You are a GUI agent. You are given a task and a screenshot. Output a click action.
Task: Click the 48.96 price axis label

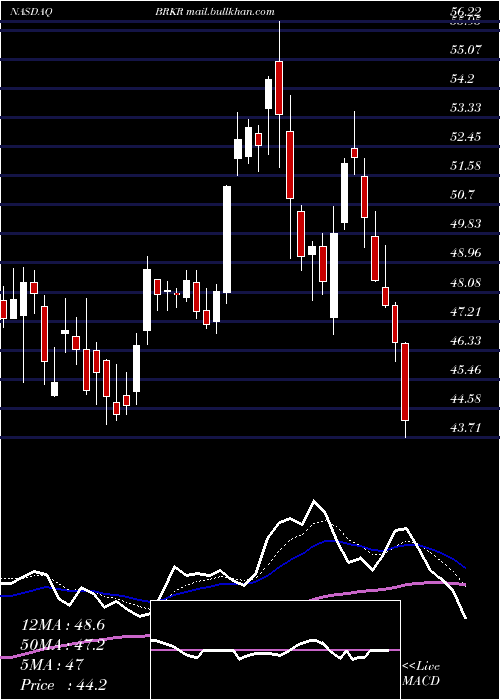[466, 253]
